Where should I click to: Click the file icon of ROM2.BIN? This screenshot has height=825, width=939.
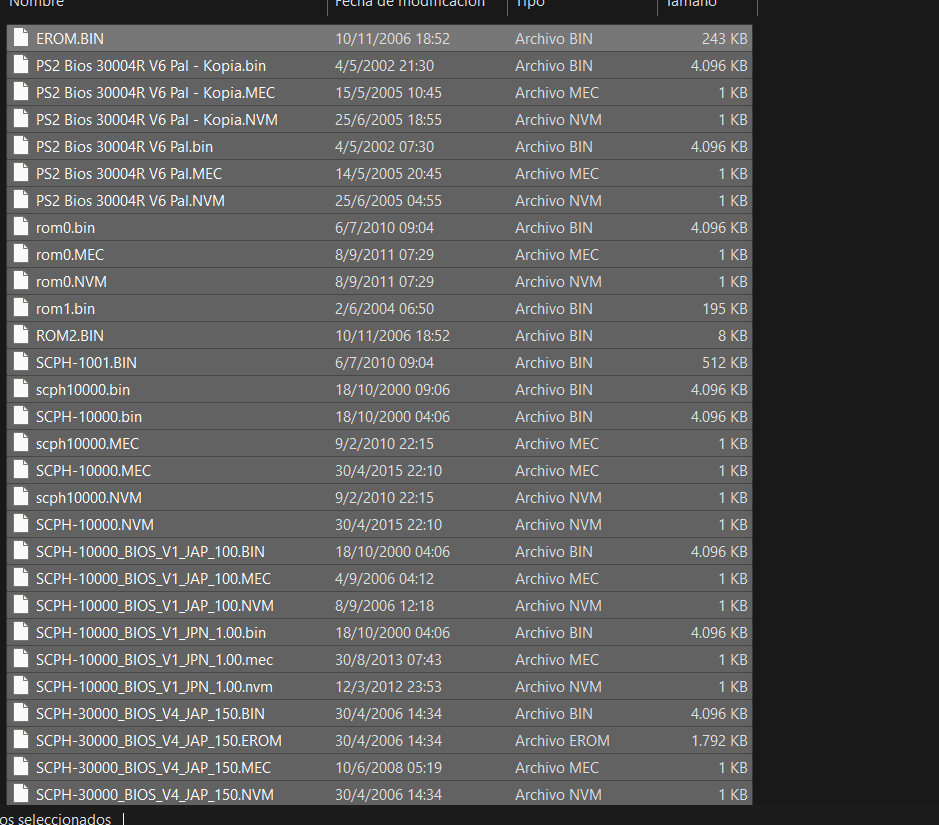pos(21,335)
